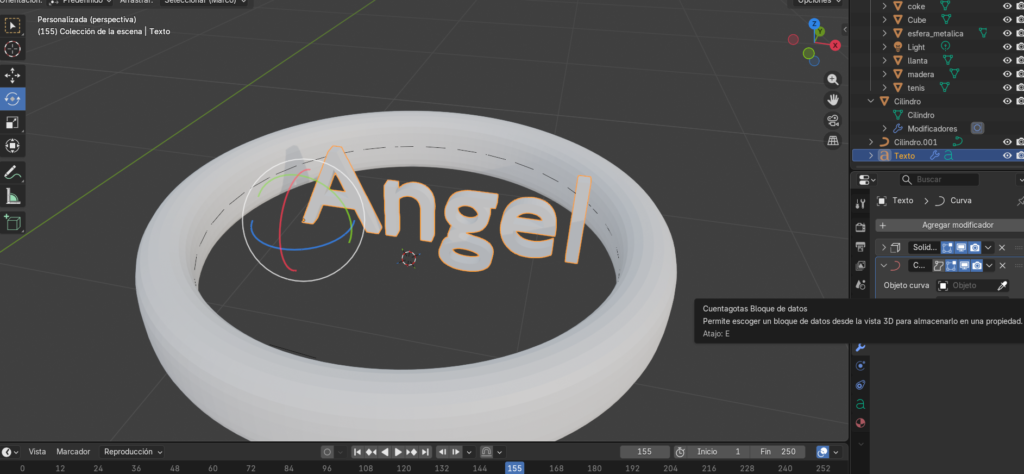Open the Tool properties tab

(860, 204)
